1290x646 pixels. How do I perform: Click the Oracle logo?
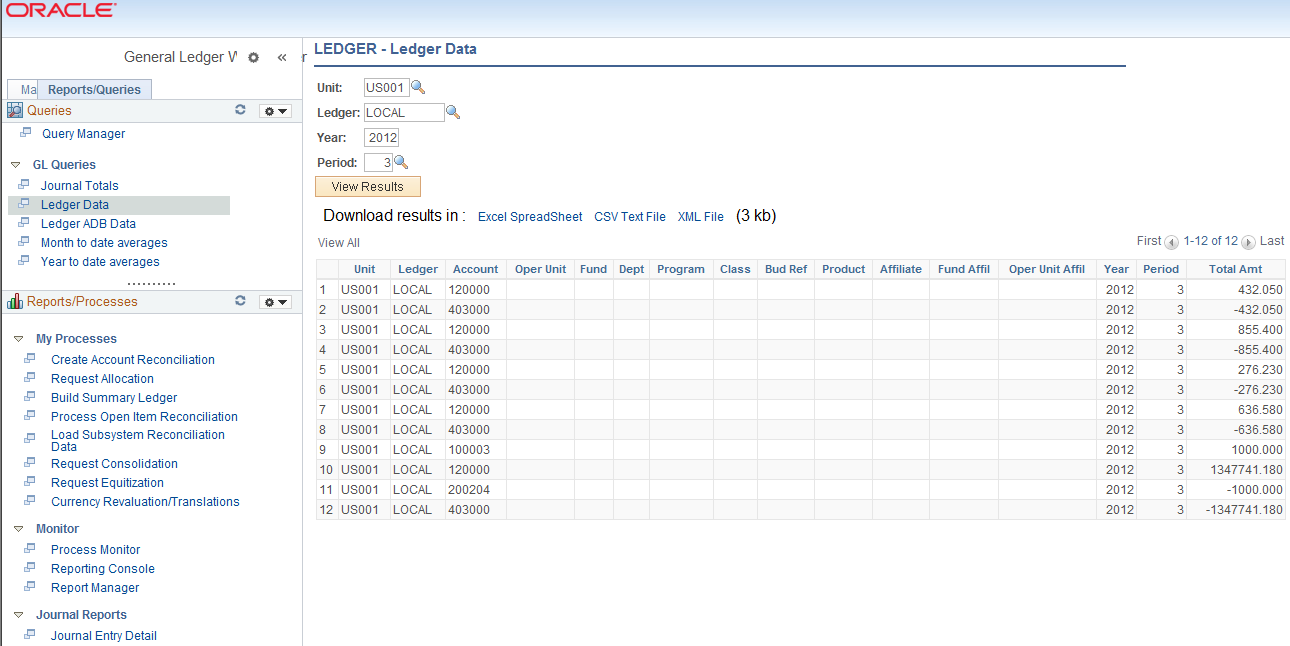60,10
